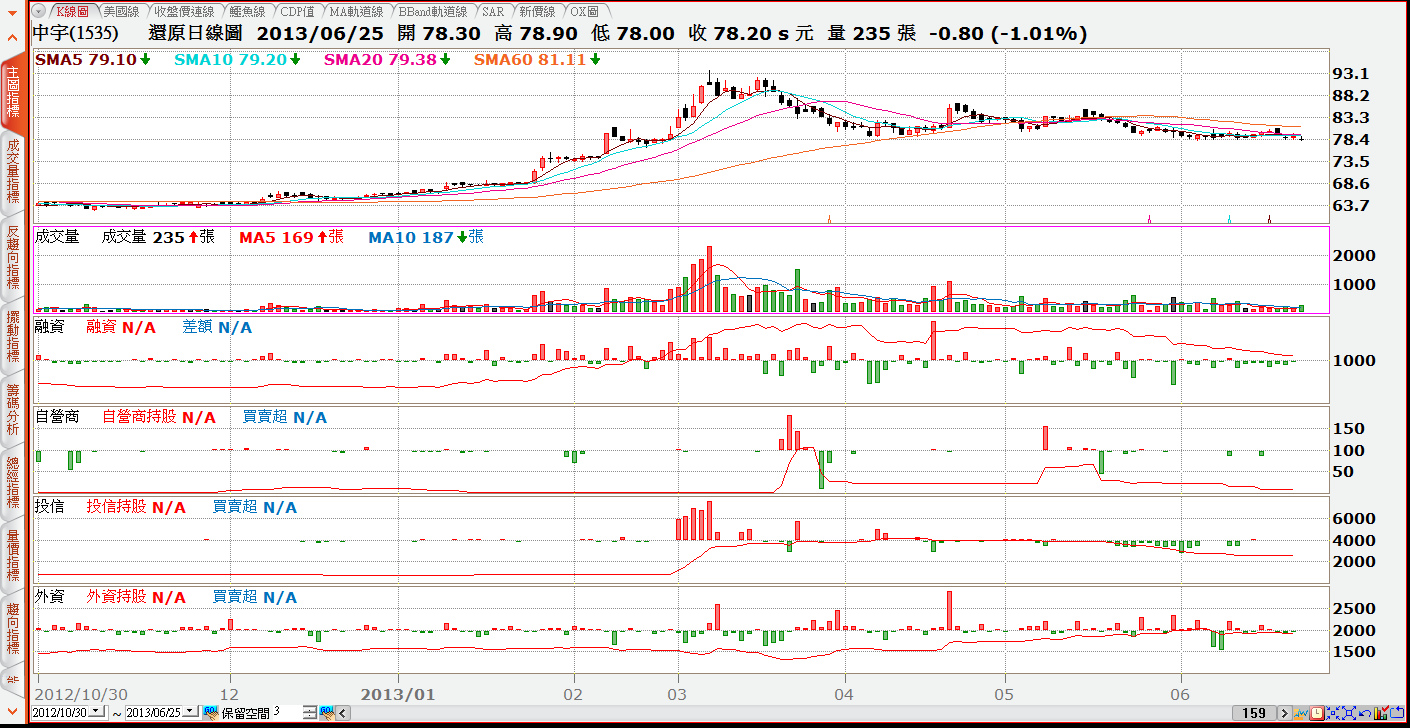
Task: Click the MA5 169 volume label
Action: pos(291,237)
